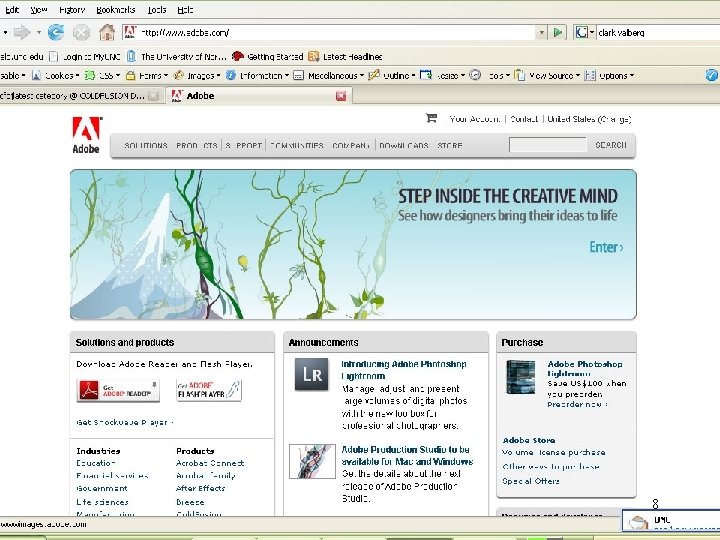Open the Edit menu
Screen dimensions: 720x540
[x=12, y=9]
